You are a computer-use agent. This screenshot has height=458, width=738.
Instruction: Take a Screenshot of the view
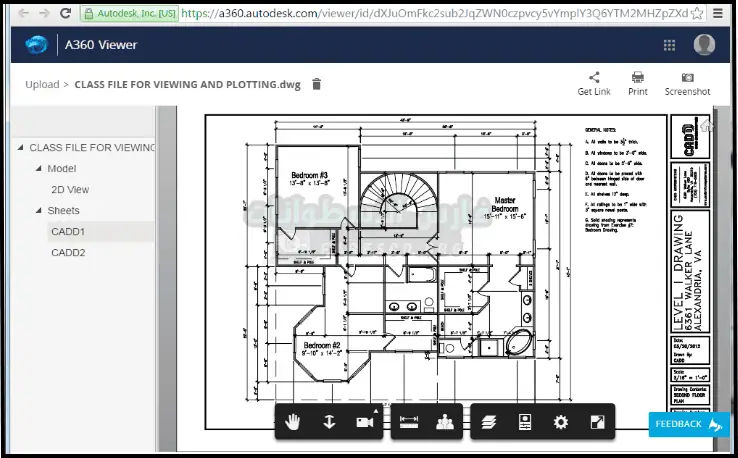(687, 84)
